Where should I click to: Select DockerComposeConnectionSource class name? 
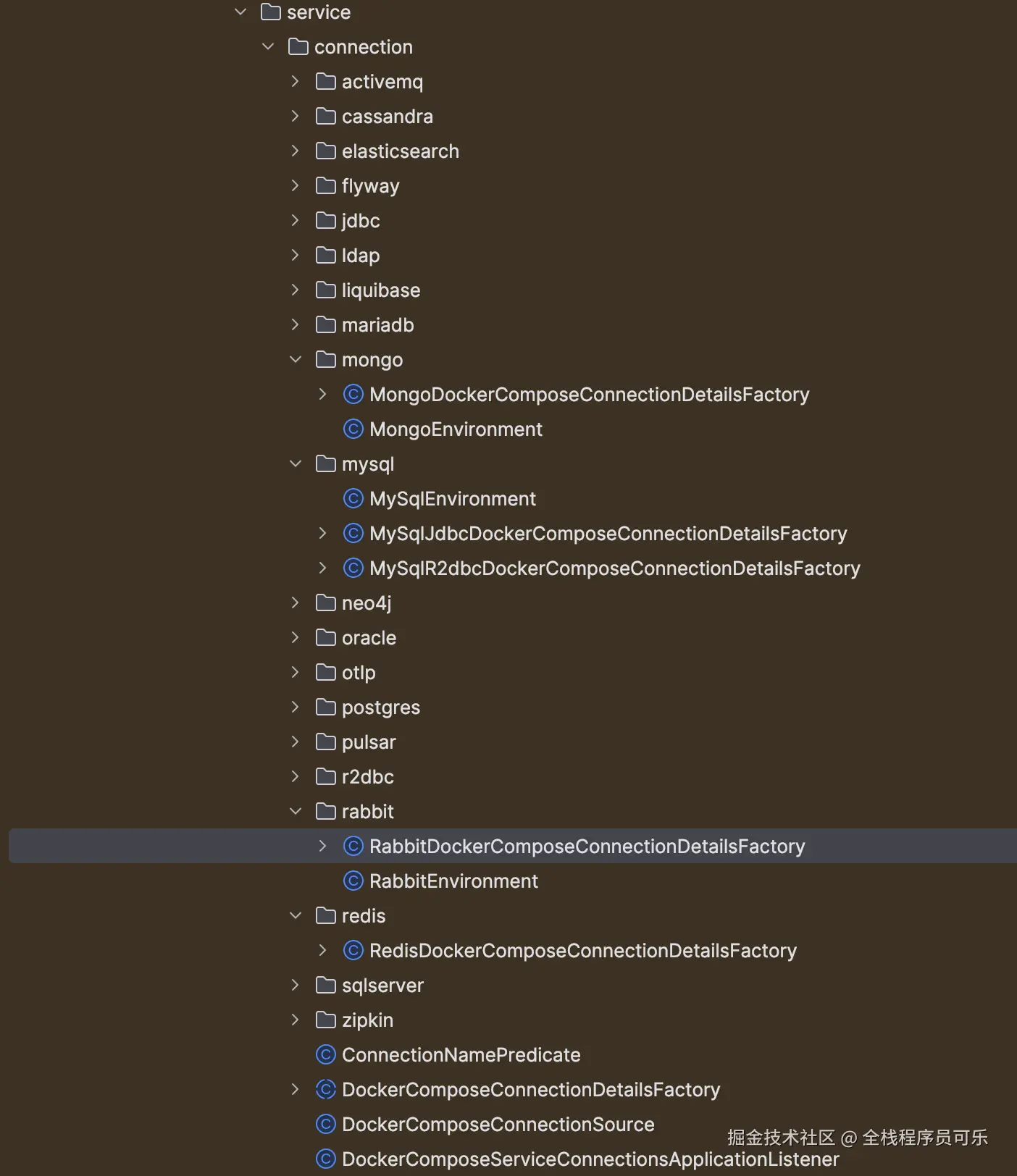tap(498, 1125)
